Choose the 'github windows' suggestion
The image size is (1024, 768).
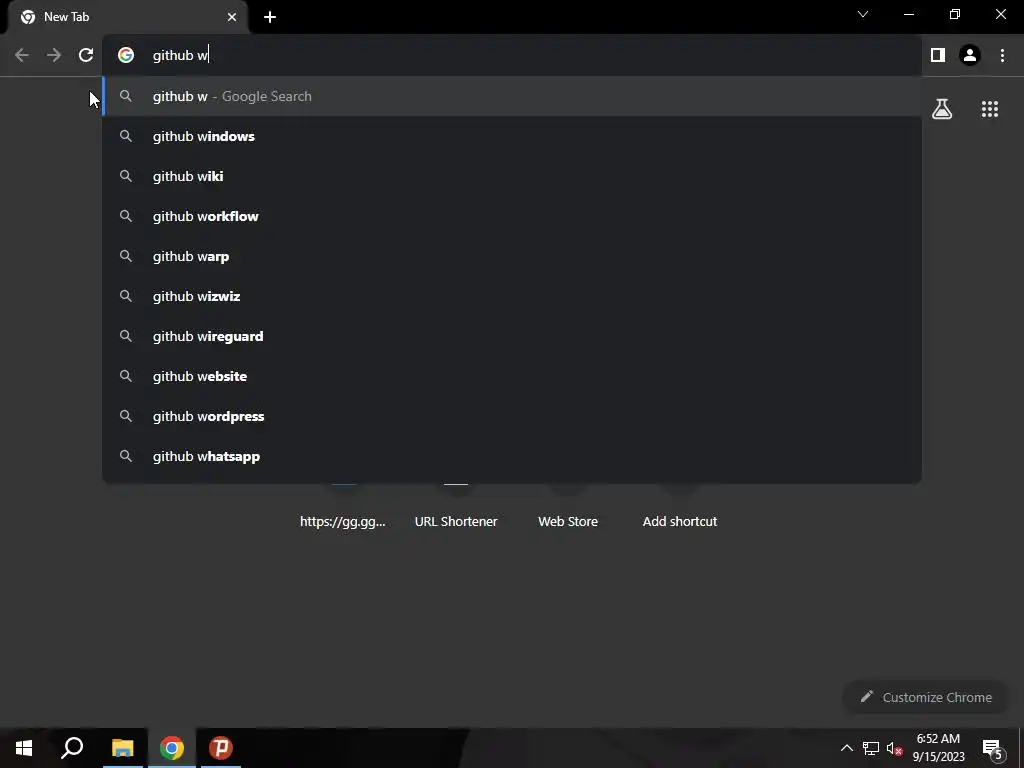(x=512, y=136)
